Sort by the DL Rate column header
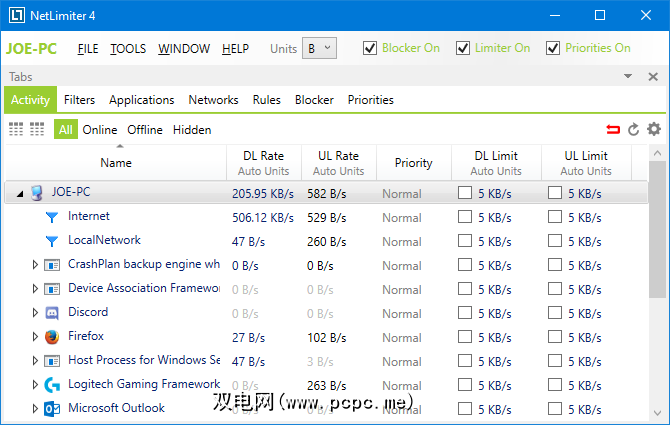670x425 pixels. pyautogui.click(x=263, y=156)
